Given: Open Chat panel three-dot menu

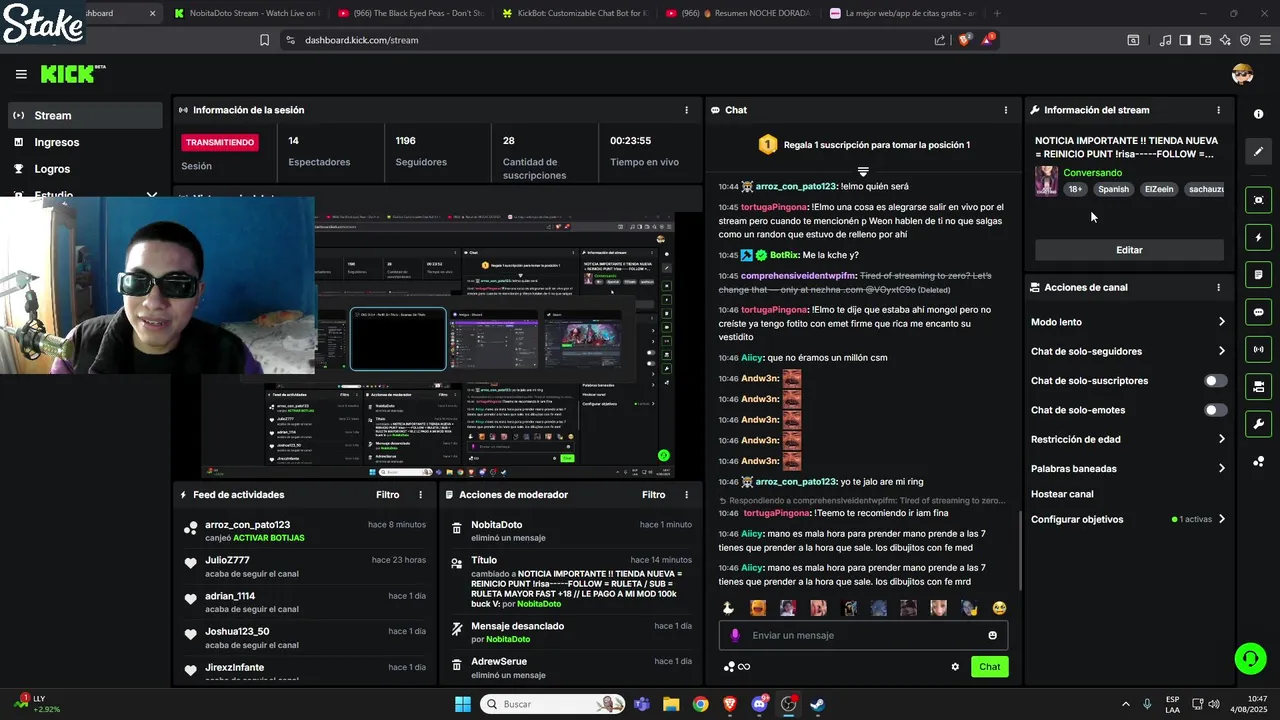Looking at the screenshot, I should pyautogui.click(x=1006, y=110).
